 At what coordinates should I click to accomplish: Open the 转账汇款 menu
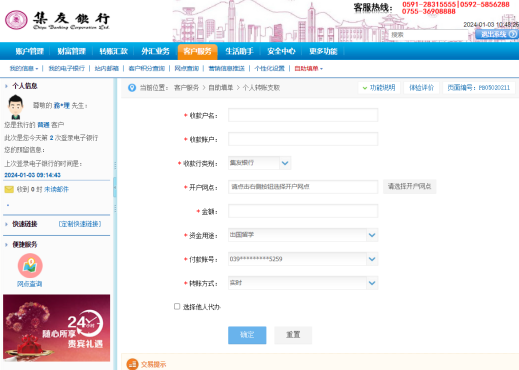pos(113,51)
